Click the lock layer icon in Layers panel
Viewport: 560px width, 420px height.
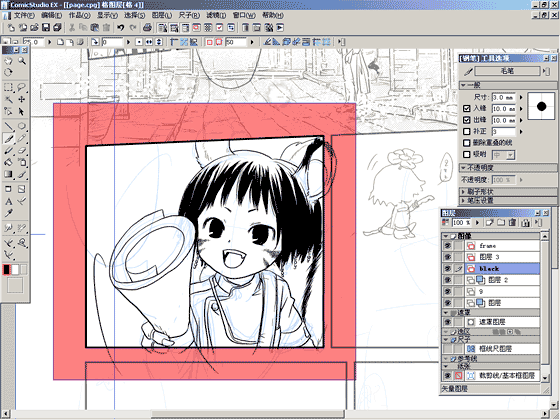[525, 222]
